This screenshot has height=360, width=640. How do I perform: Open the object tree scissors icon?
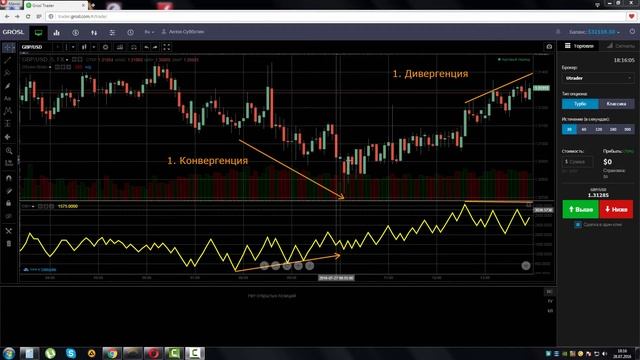point(9,231)
